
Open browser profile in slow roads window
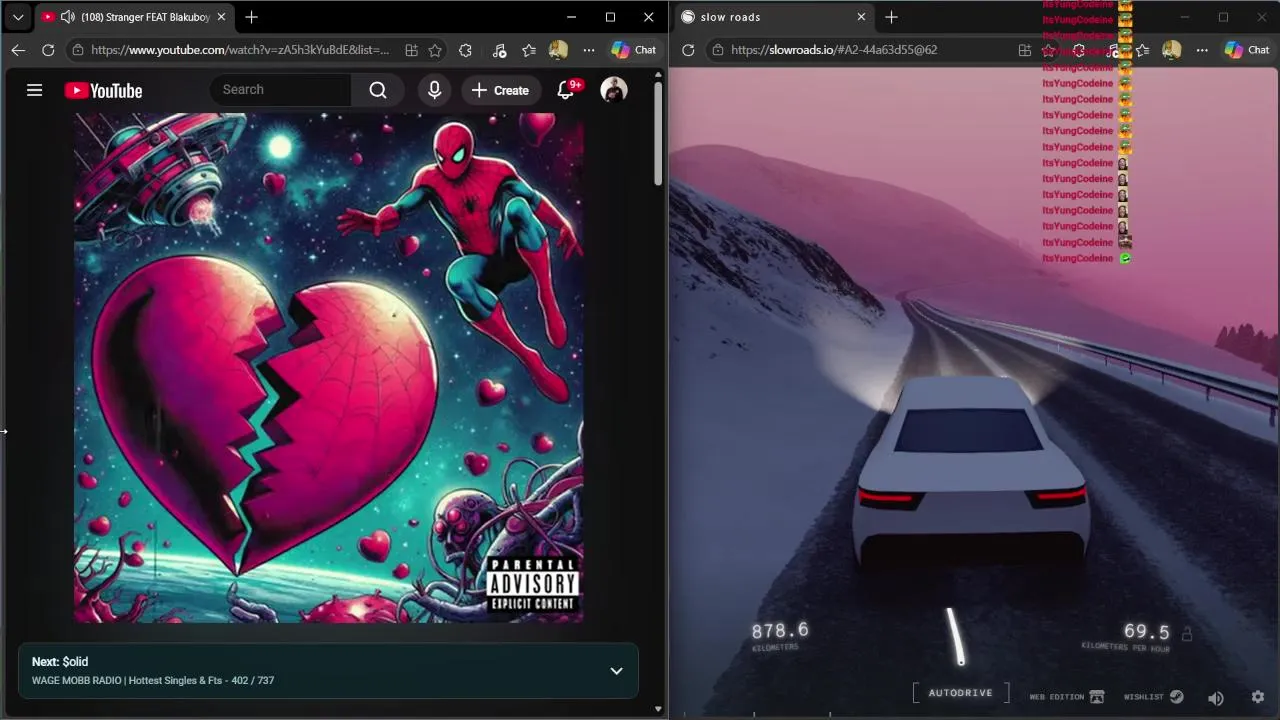(x=1172, y=50)
